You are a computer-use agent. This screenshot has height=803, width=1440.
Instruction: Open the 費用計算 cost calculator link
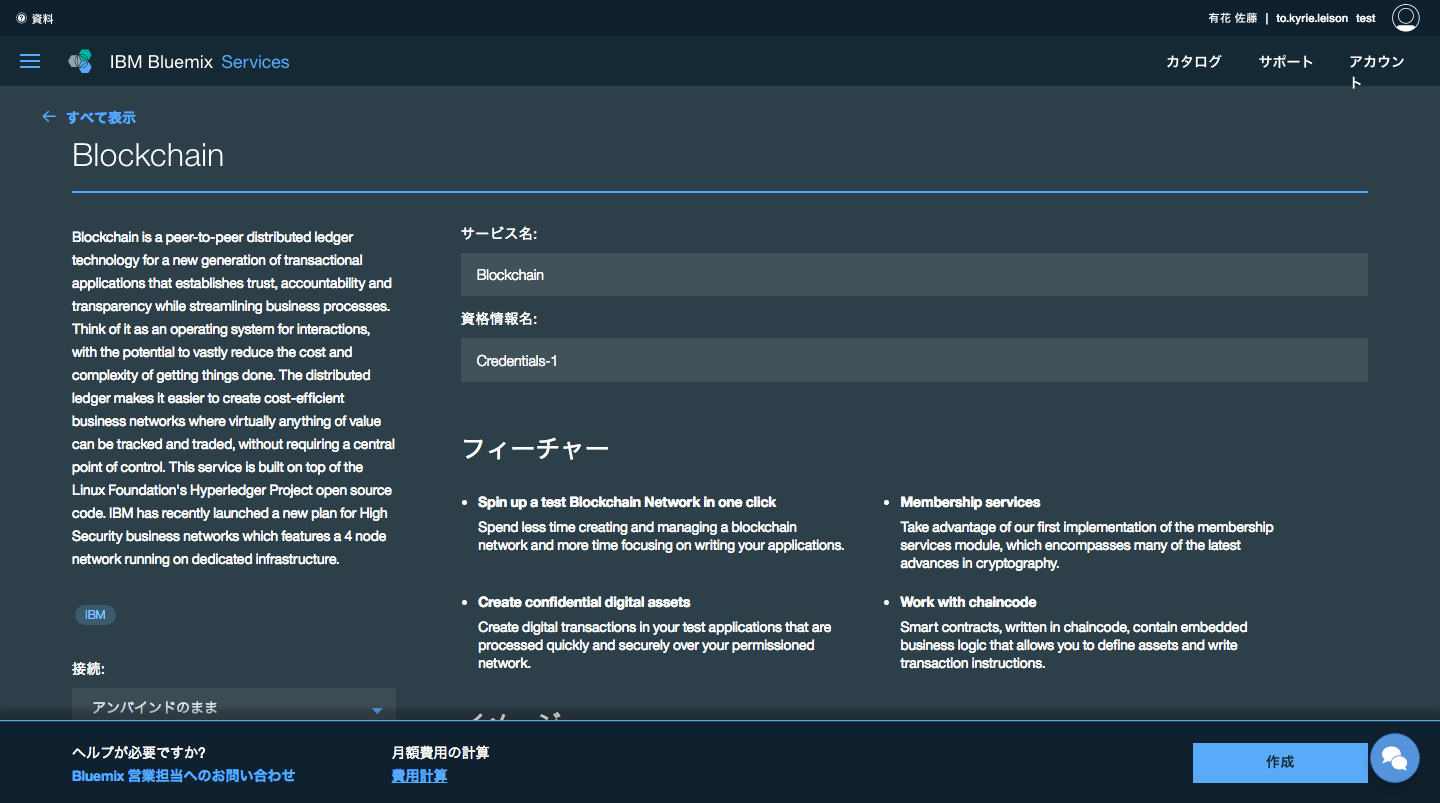pos(419,775)
